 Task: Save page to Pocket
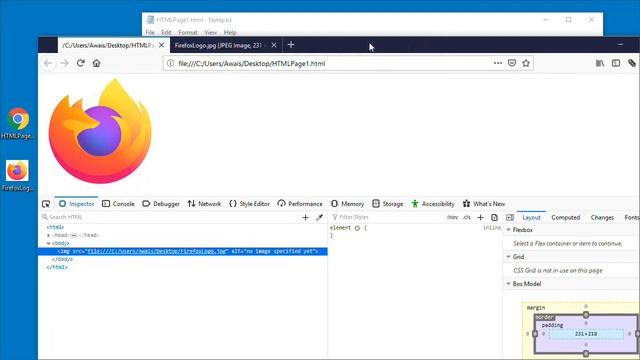tap(512, 63)
